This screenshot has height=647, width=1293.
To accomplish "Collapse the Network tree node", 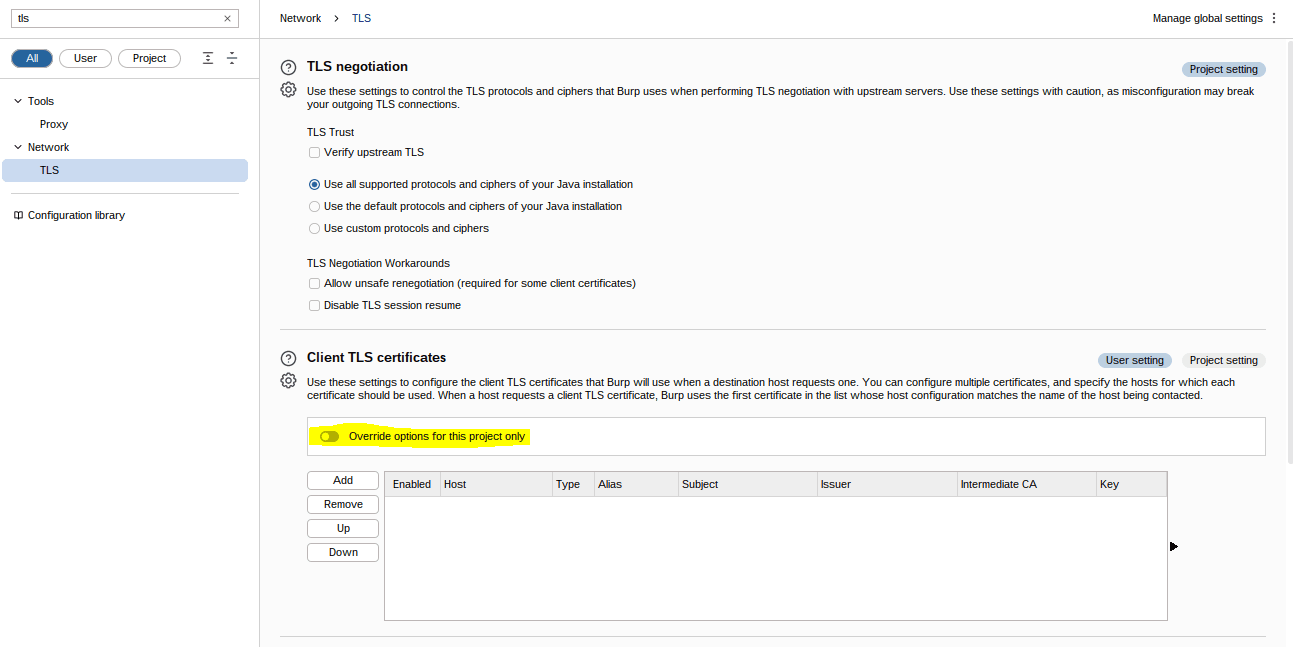I will pyautogui.click(x=16, y=147).
